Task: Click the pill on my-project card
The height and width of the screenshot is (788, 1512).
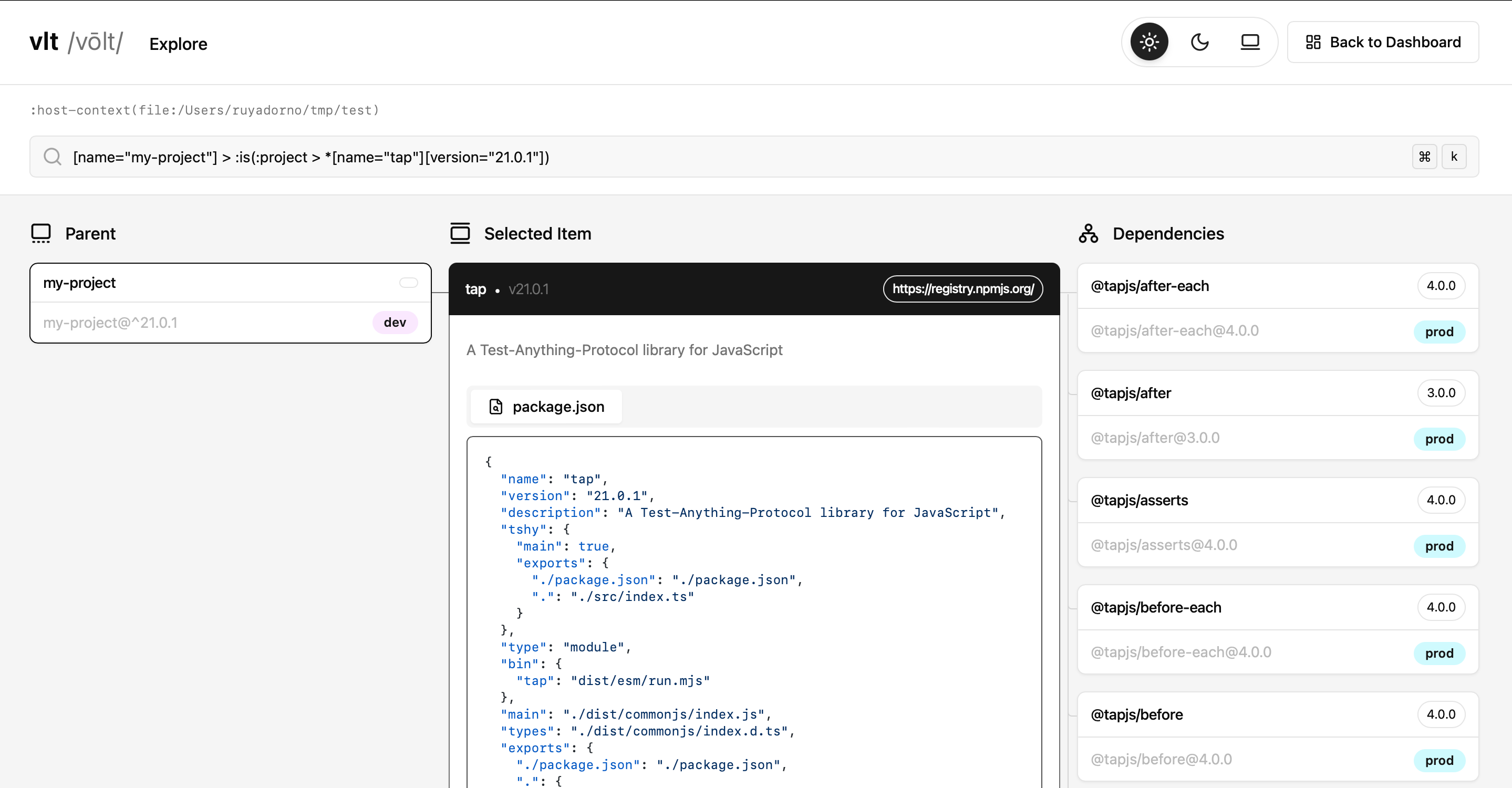Action: 409,283
